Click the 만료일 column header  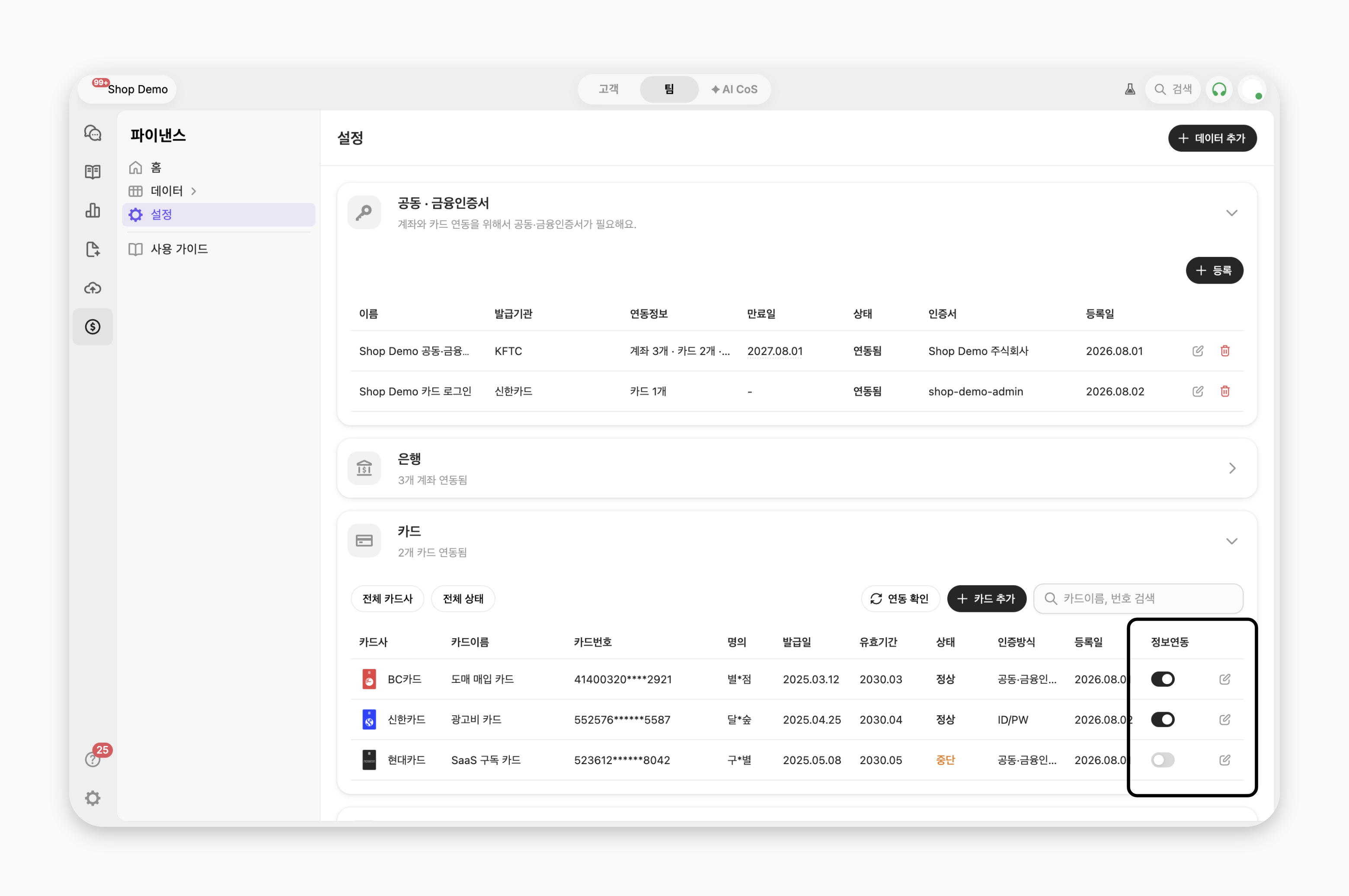pos(761,314)
